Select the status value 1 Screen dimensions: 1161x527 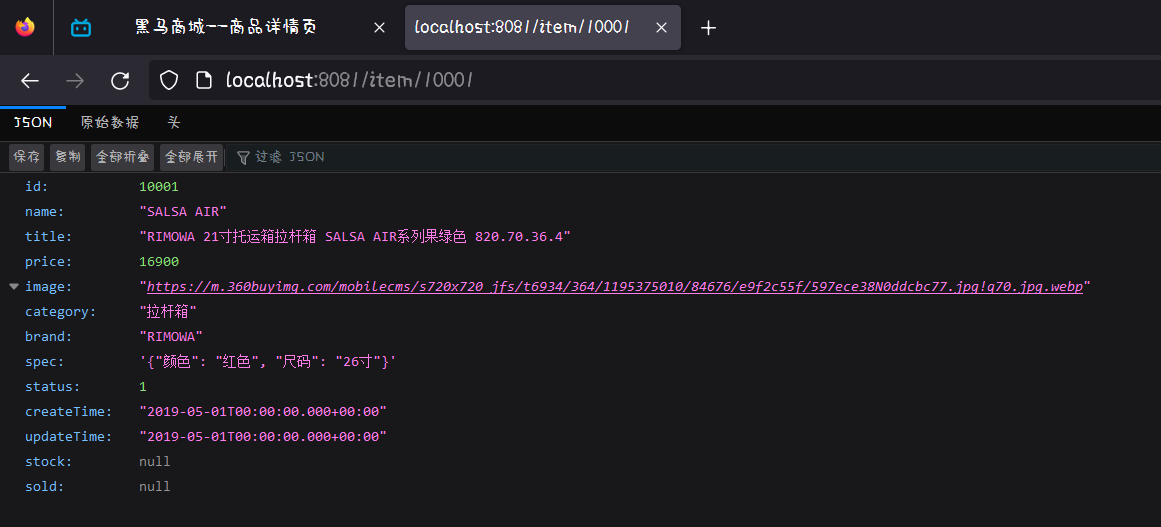click(x=143, y=387)
